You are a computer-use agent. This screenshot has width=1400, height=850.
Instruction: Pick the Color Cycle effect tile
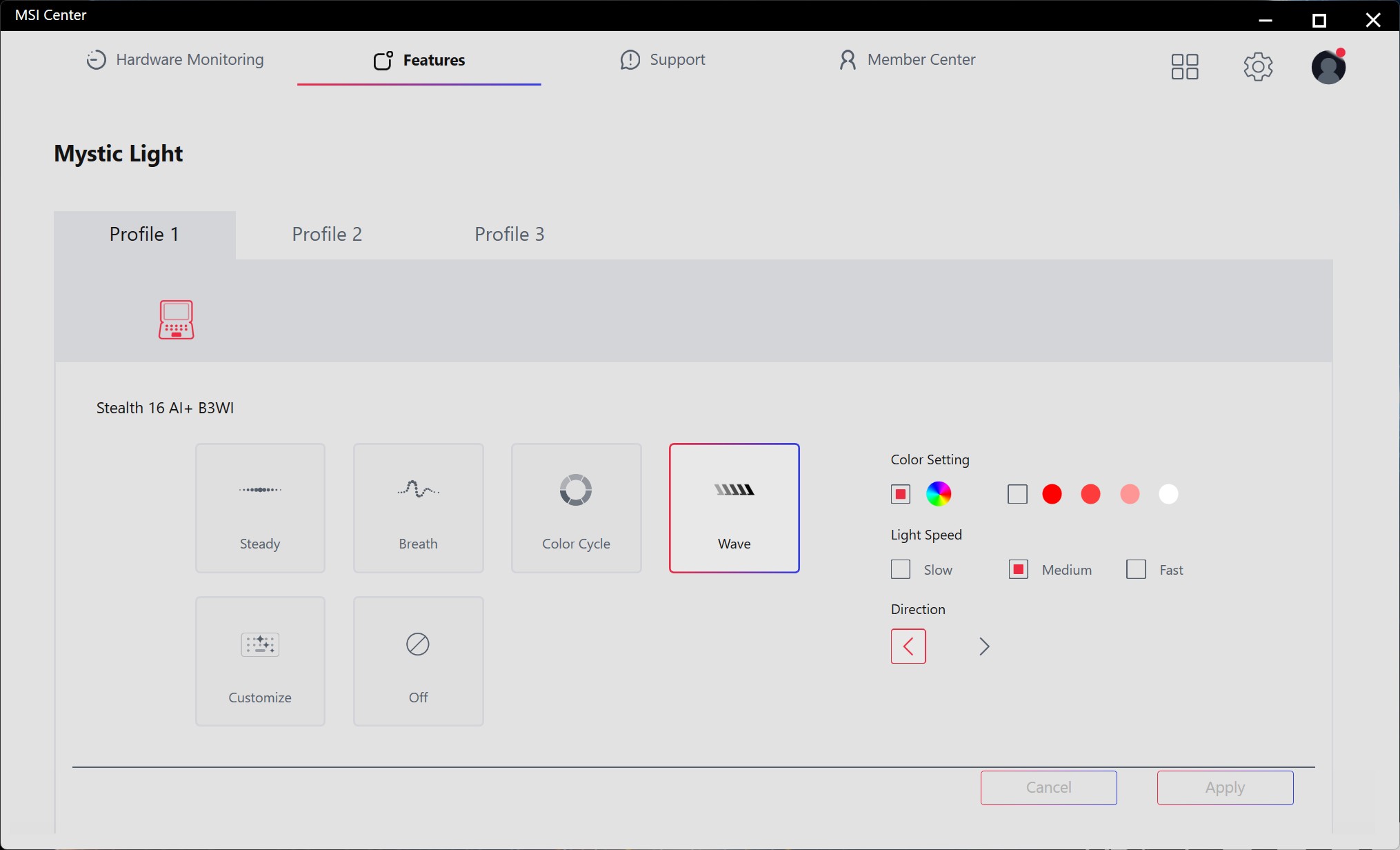pos(576,508)
